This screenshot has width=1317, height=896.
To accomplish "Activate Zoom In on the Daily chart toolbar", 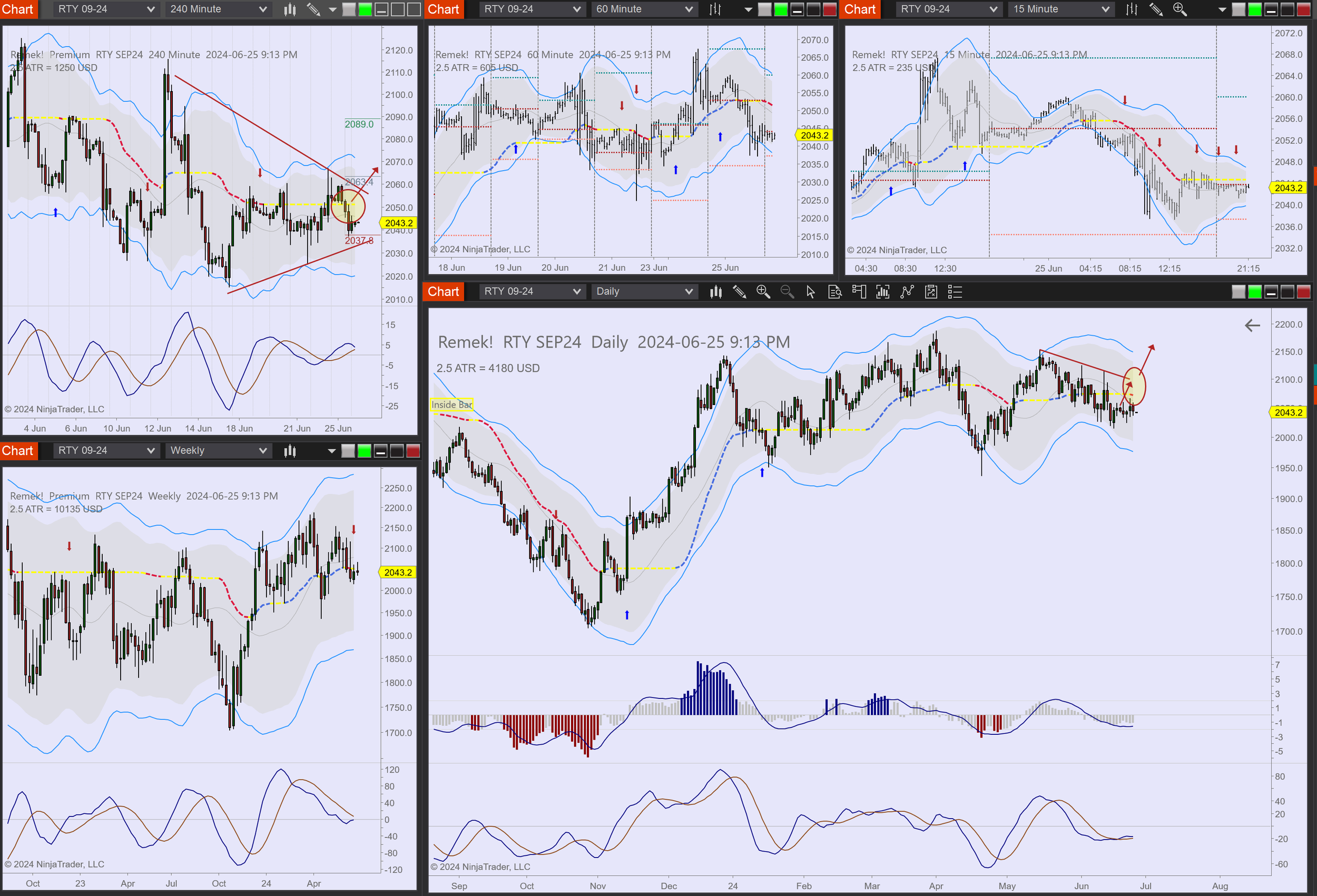I will (763, 291).
